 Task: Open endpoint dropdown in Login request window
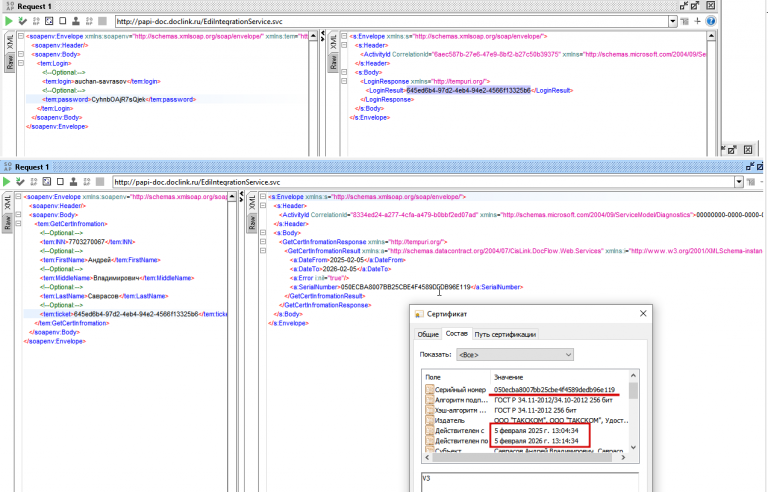[673, 21]
